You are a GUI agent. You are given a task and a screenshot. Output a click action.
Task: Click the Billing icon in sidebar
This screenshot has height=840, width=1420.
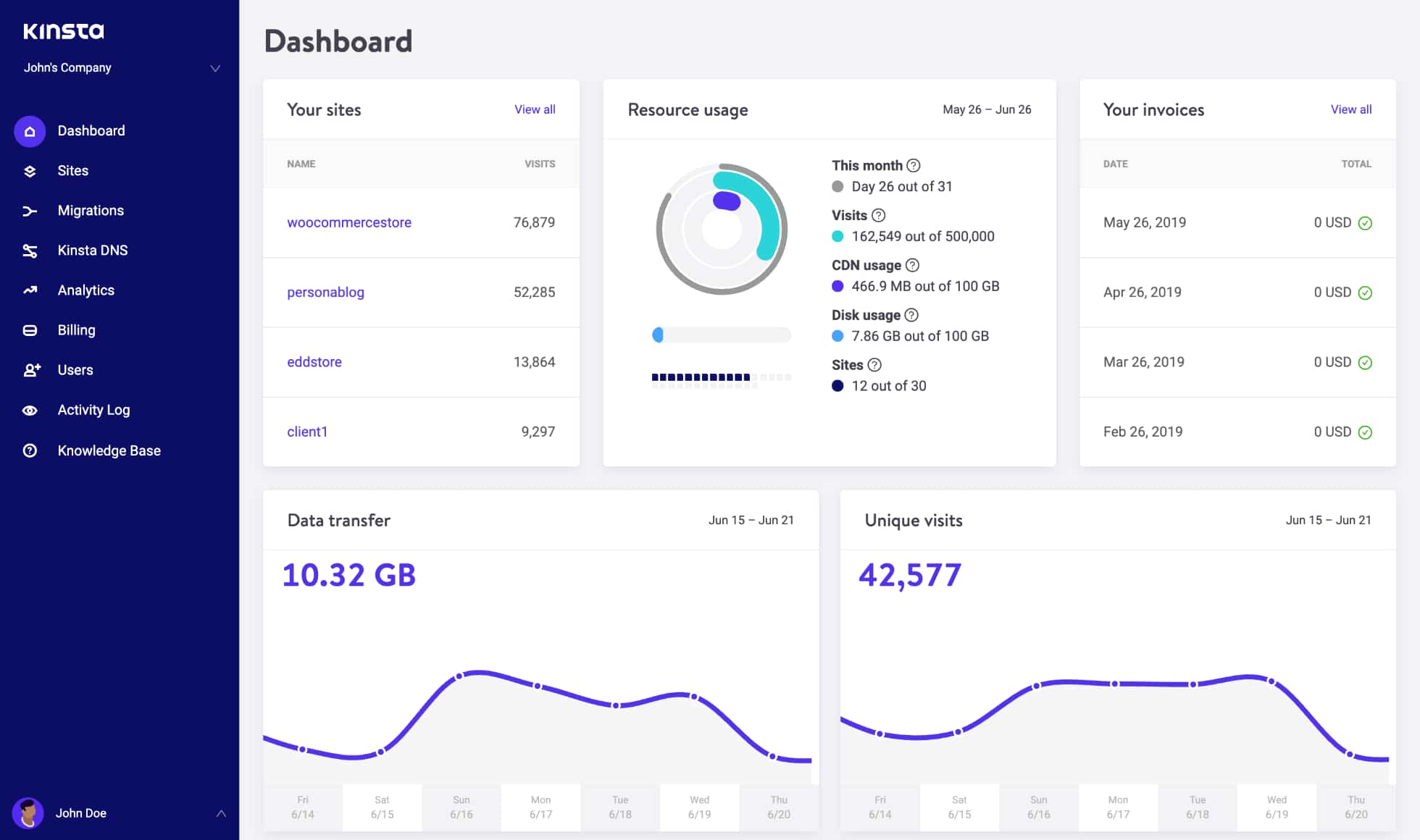pos(30,330)
